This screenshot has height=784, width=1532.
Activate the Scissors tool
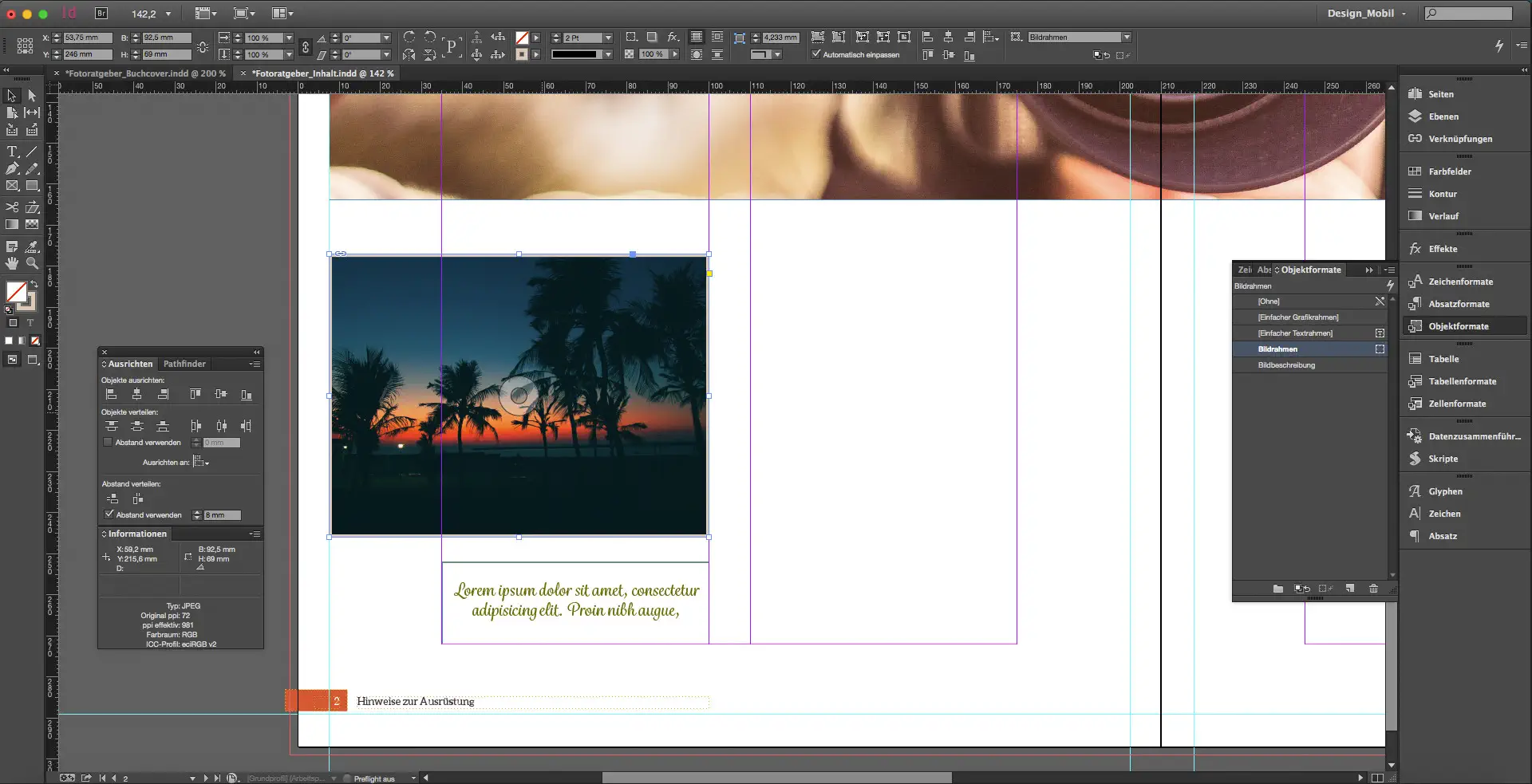coord(12,207)
